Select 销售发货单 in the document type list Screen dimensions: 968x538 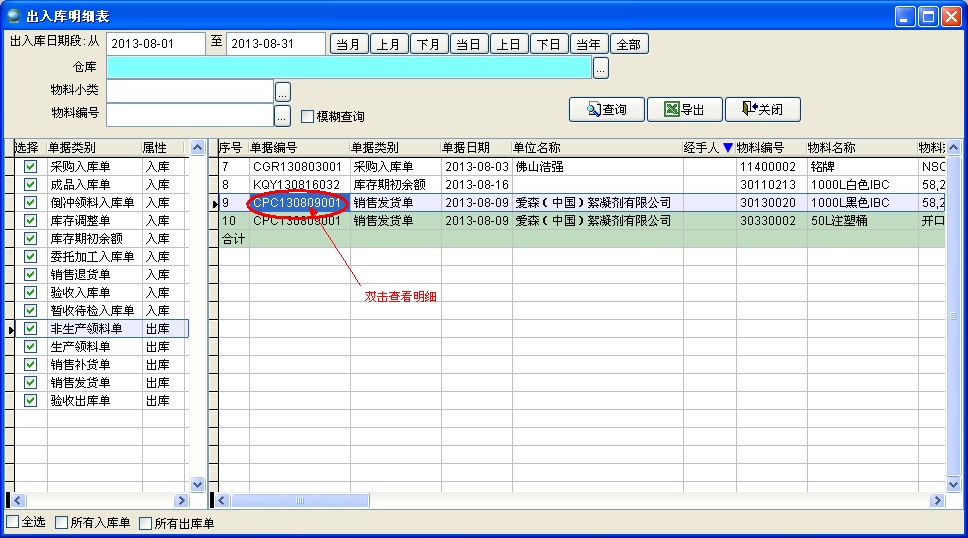pos(94,383)
